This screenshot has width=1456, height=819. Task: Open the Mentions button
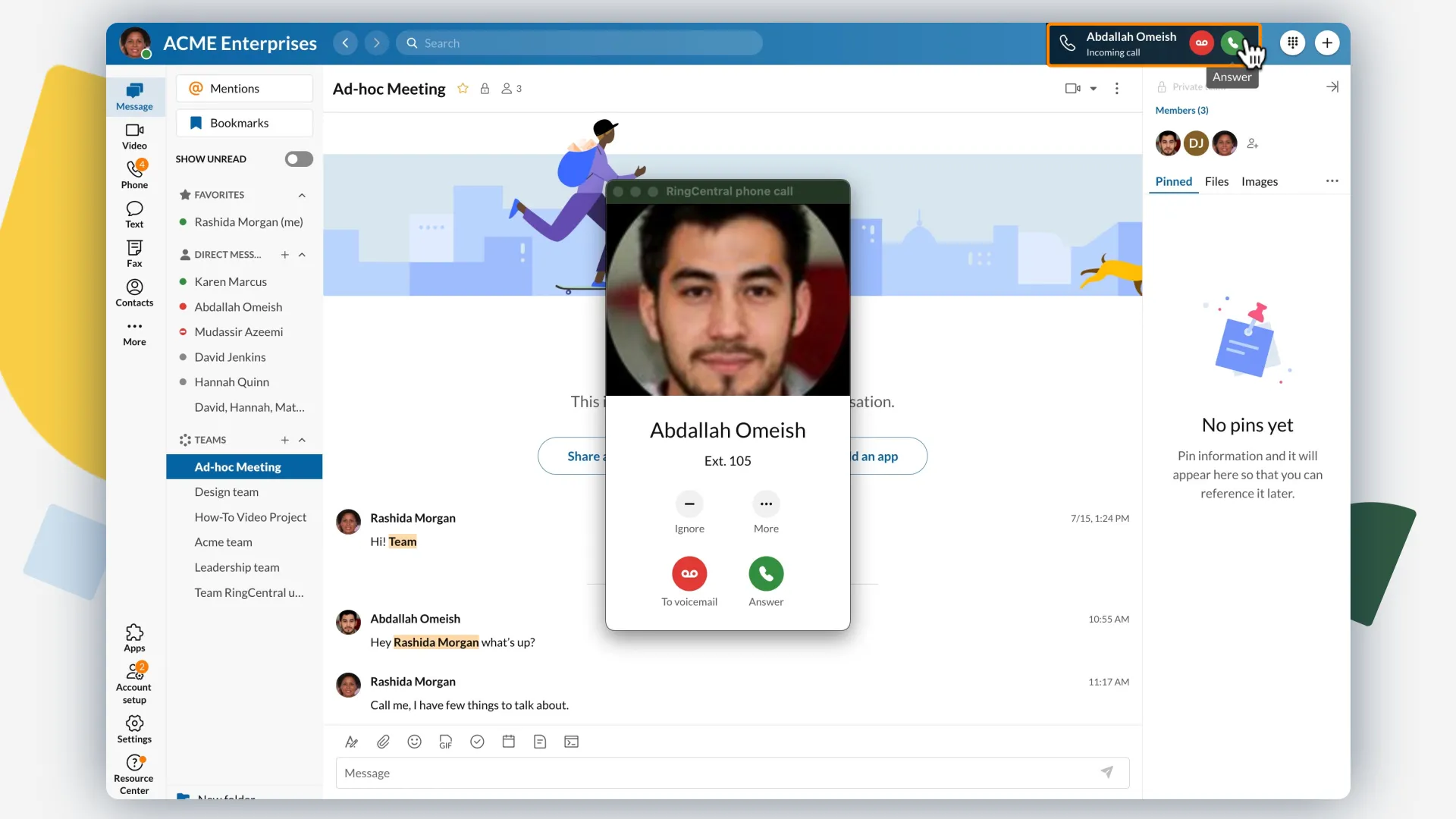click(244, 89)
